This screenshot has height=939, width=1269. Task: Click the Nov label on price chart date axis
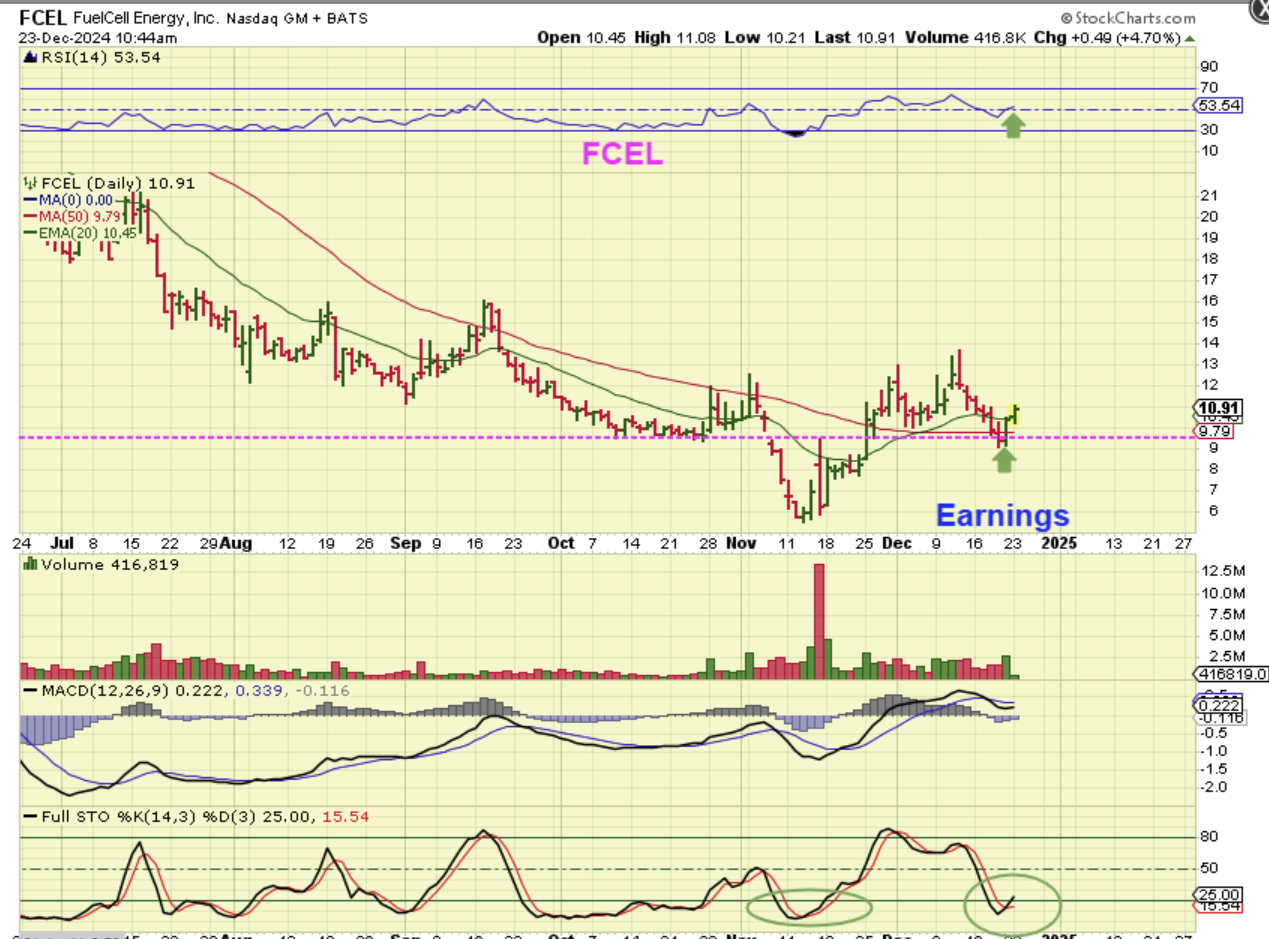click(741, 543)
